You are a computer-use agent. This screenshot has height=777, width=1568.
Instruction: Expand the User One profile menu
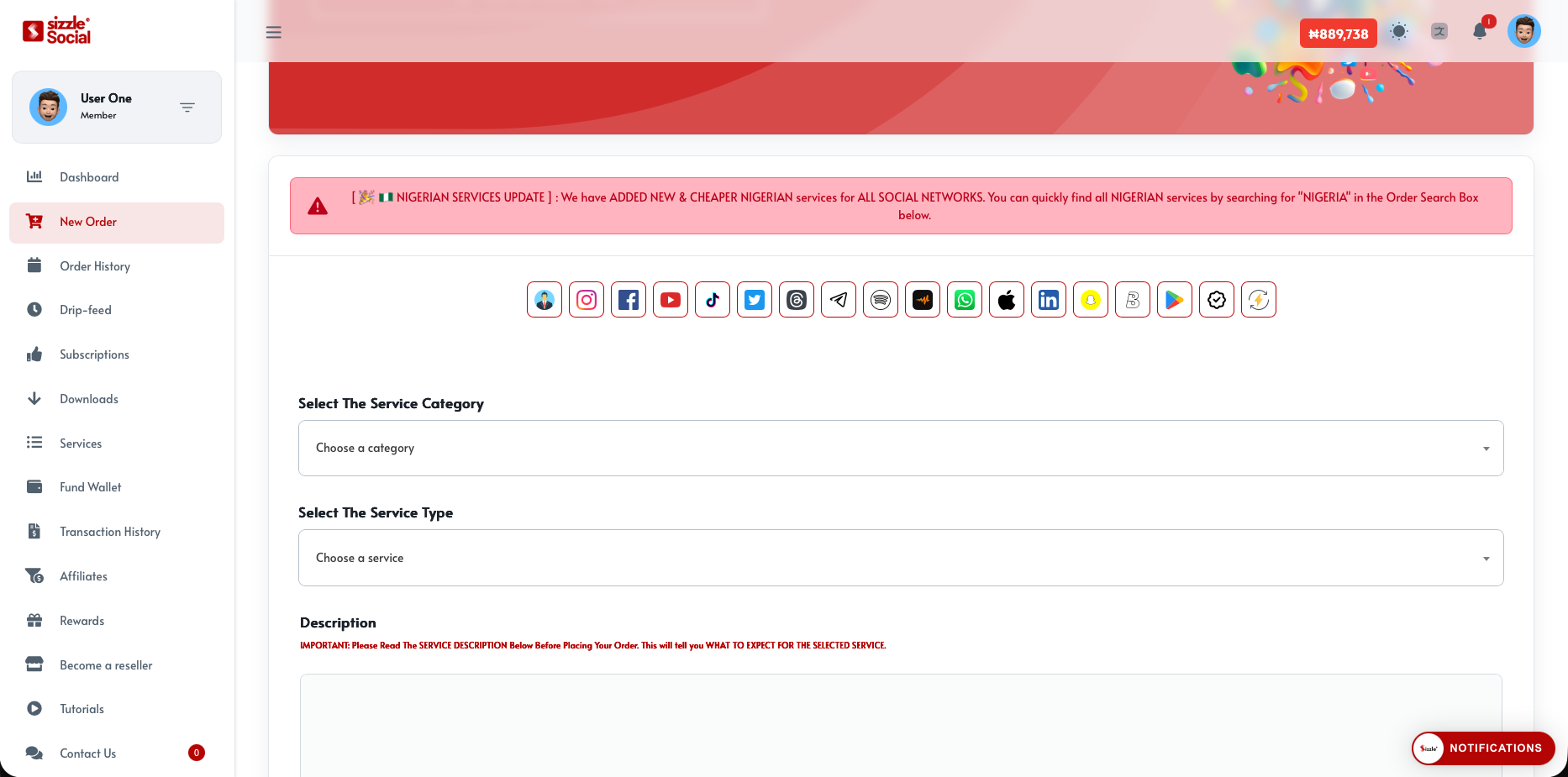click(x=187, y=108)
